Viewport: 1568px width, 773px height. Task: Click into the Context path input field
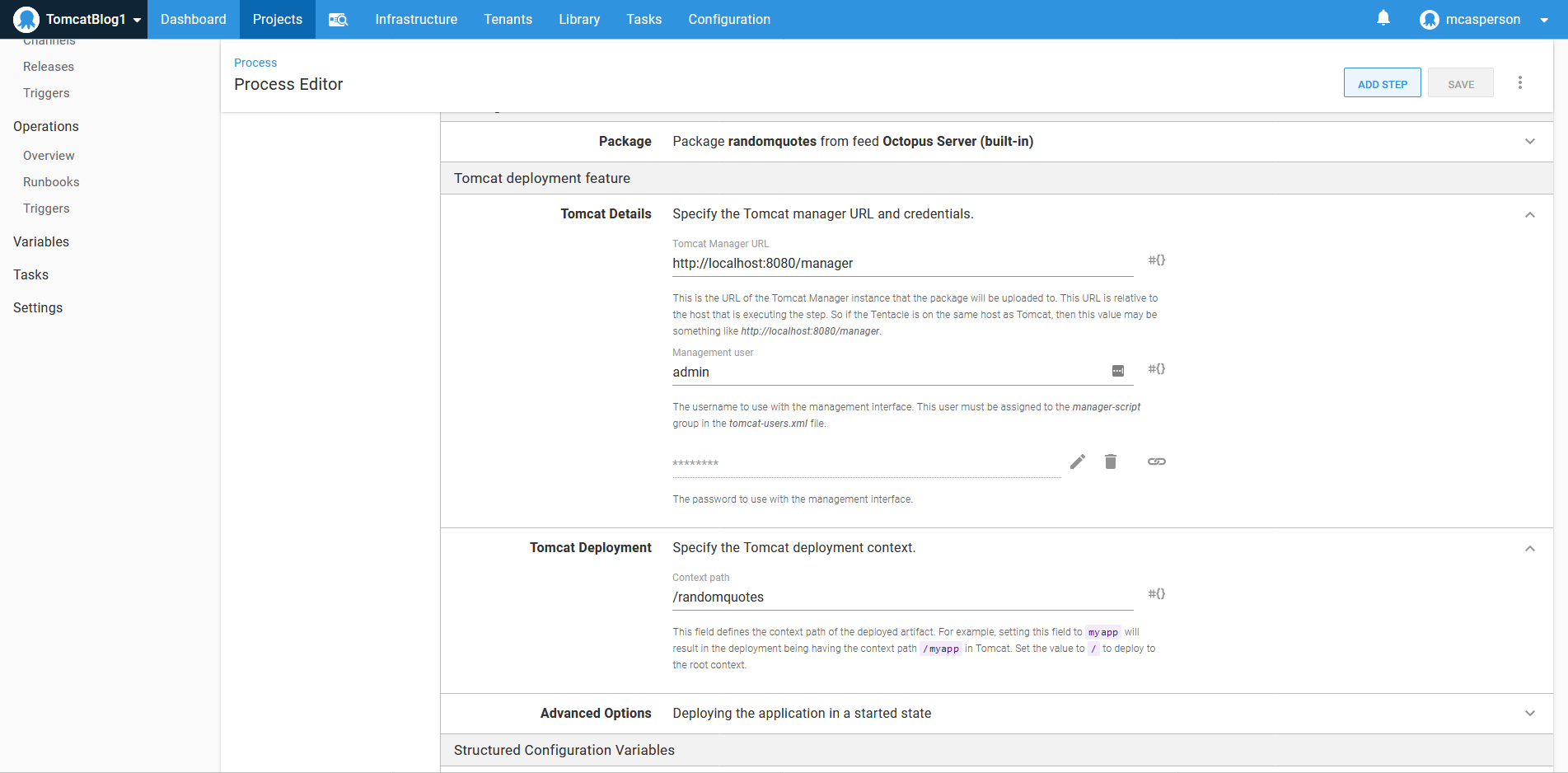tap(902, 597)
